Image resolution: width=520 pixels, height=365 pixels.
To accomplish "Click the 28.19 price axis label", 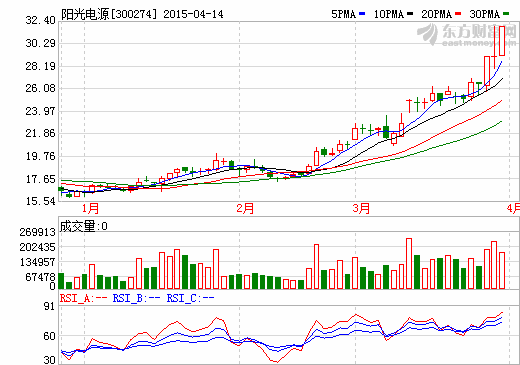I will (x=40, y=66).
